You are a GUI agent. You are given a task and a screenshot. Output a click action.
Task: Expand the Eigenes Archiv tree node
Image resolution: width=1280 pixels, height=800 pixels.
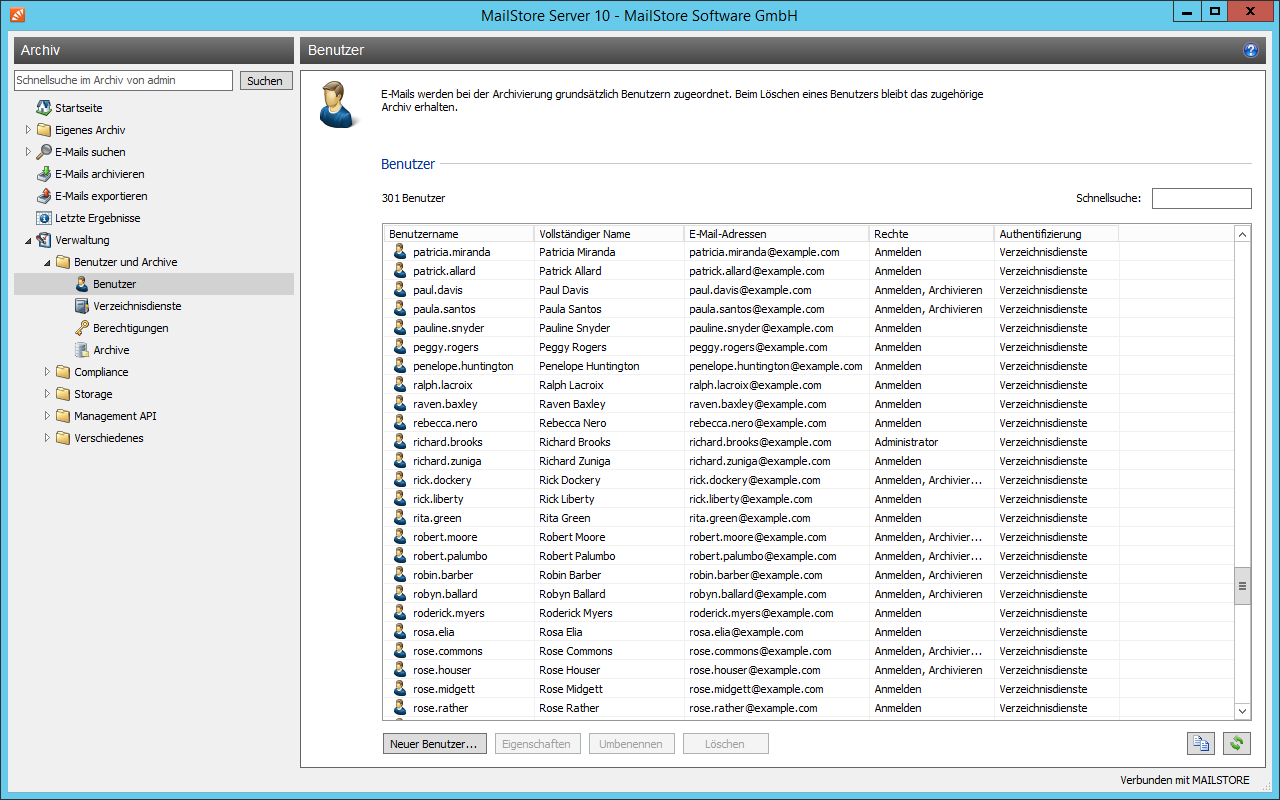[x=28, y=130]
